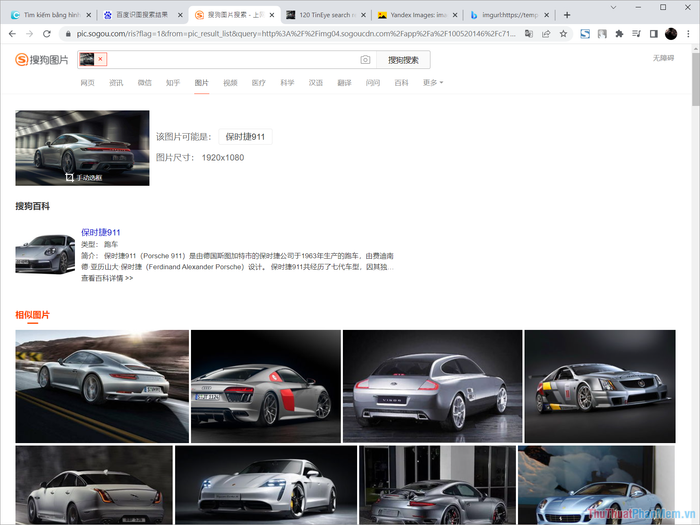Click the 无障碍 accessibility link
The image size is (700, 525).
coord(663,58)
